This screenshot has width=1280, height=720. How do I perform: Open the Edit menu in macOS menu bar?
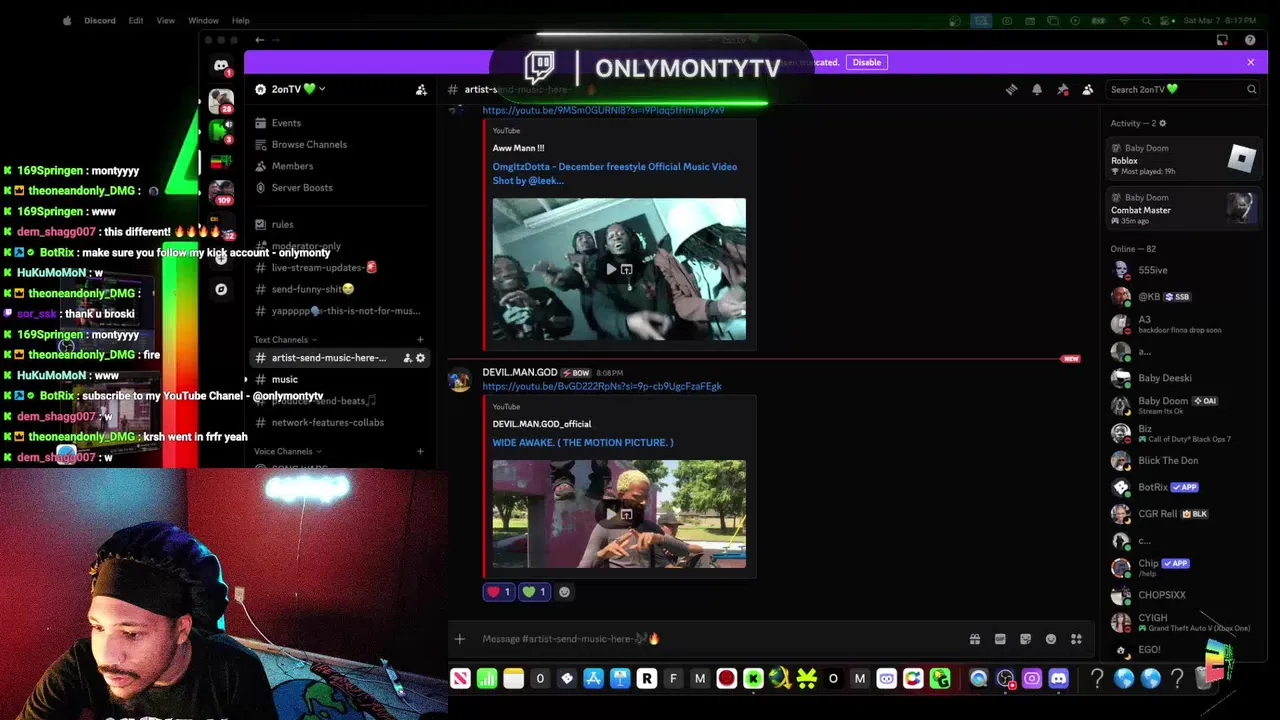pos(135,20)
